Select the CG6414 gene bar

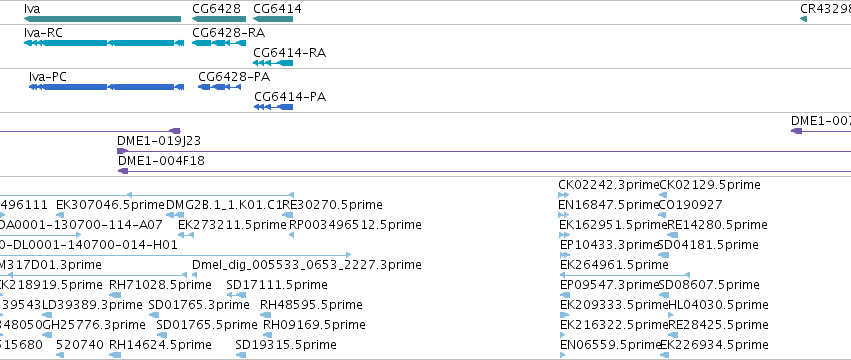click(x=273, y=19)
